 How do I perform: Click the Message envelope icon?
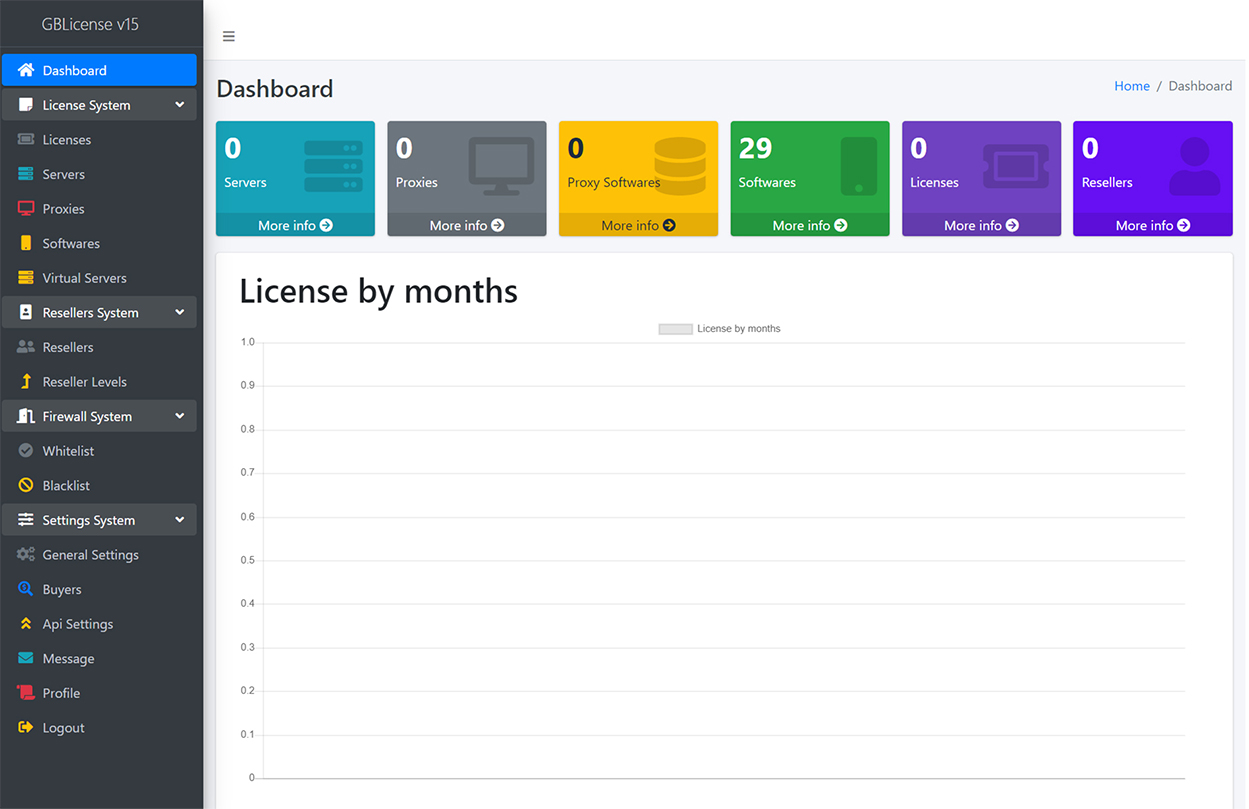click(x=26, y=659)
